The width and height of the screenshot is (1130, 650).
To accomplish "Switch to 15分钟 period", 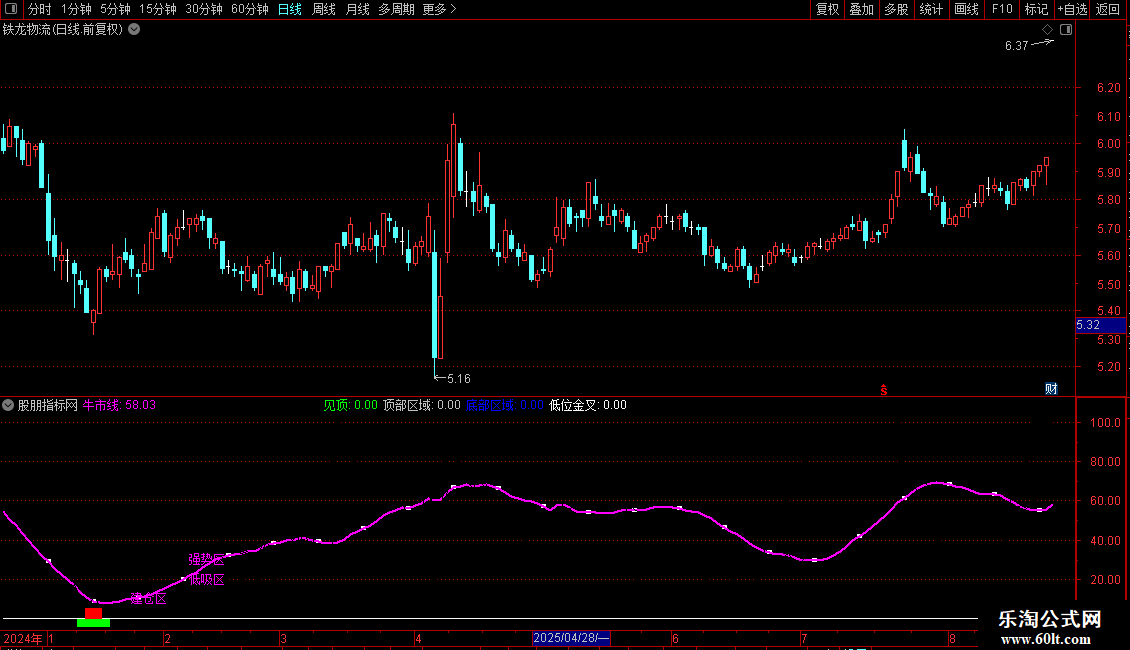I will [x=158, y=9].
